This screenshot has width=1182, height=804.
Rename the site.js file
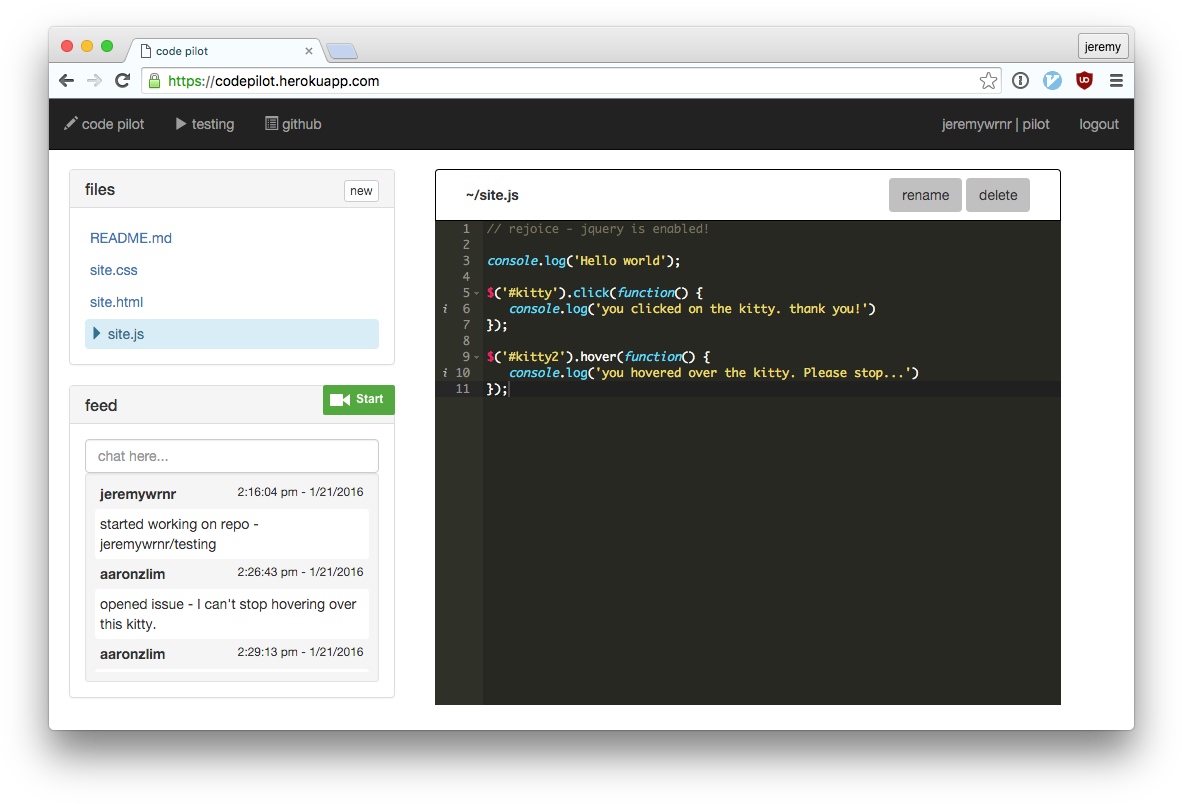[x=924, y=194]
